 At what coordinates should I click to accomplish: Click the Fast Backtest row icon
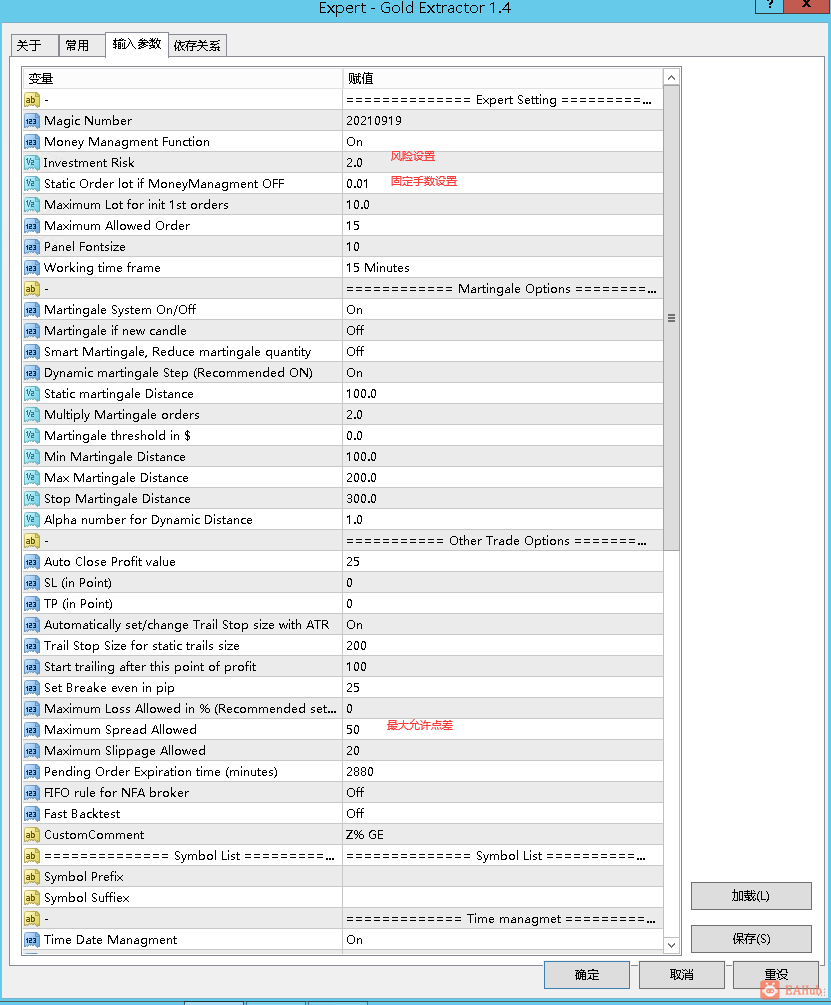pyautogui.click(x=31, y=814)
